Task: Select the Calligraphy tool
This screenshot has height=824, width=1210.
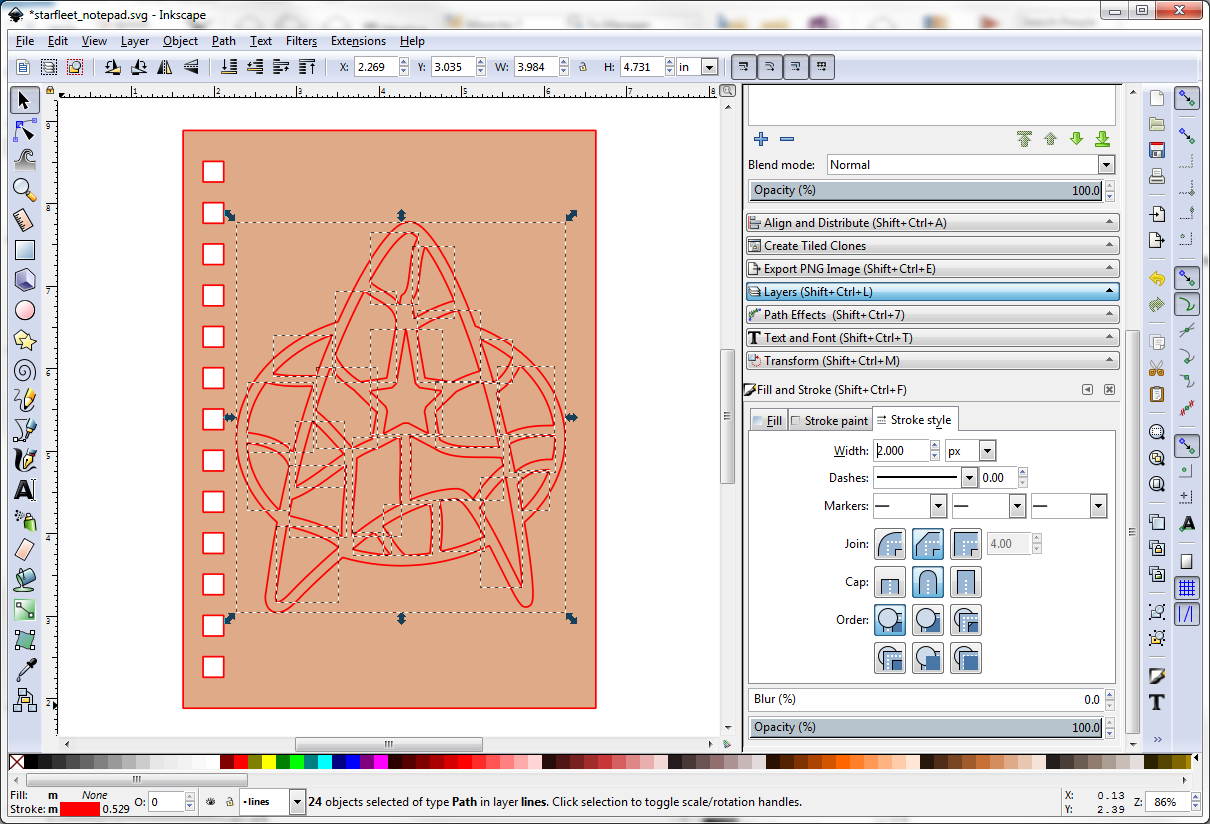Action: click(25, 460)
